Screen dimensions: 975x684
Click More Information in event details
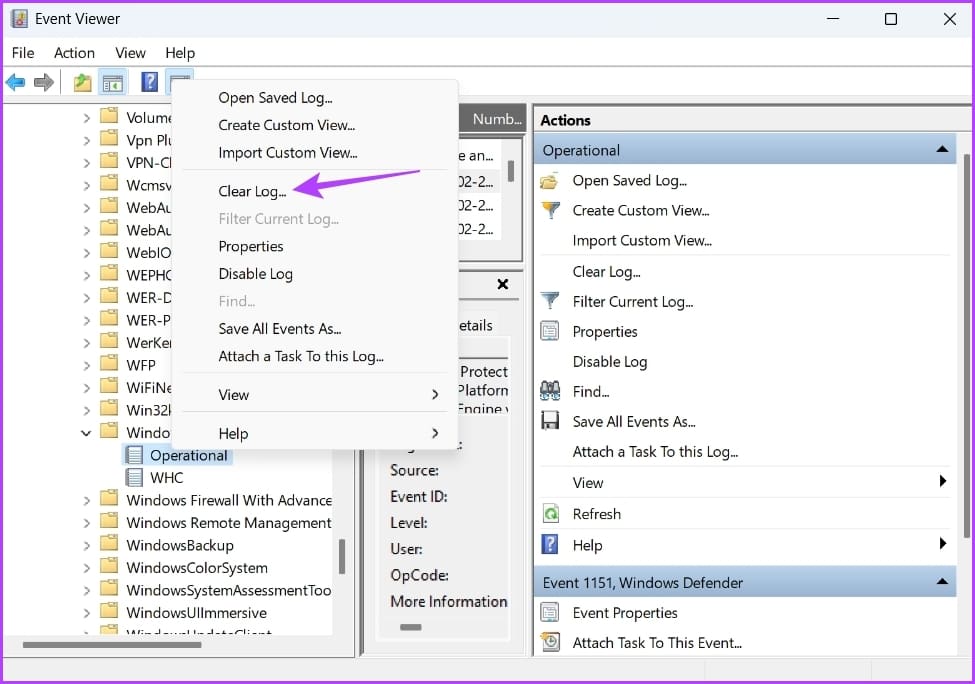[x=448, y=601]
